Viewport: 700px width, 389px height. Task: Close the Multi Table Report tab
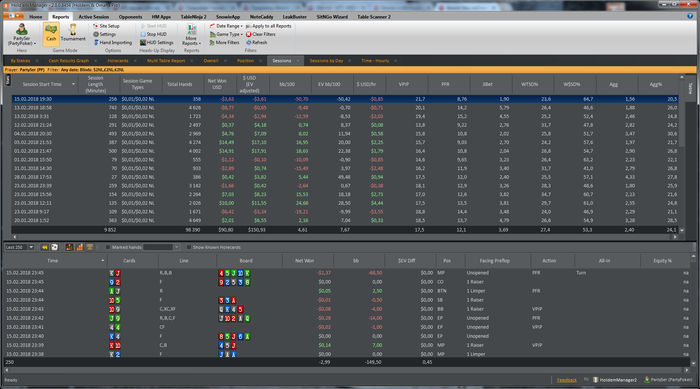(192, 61)
